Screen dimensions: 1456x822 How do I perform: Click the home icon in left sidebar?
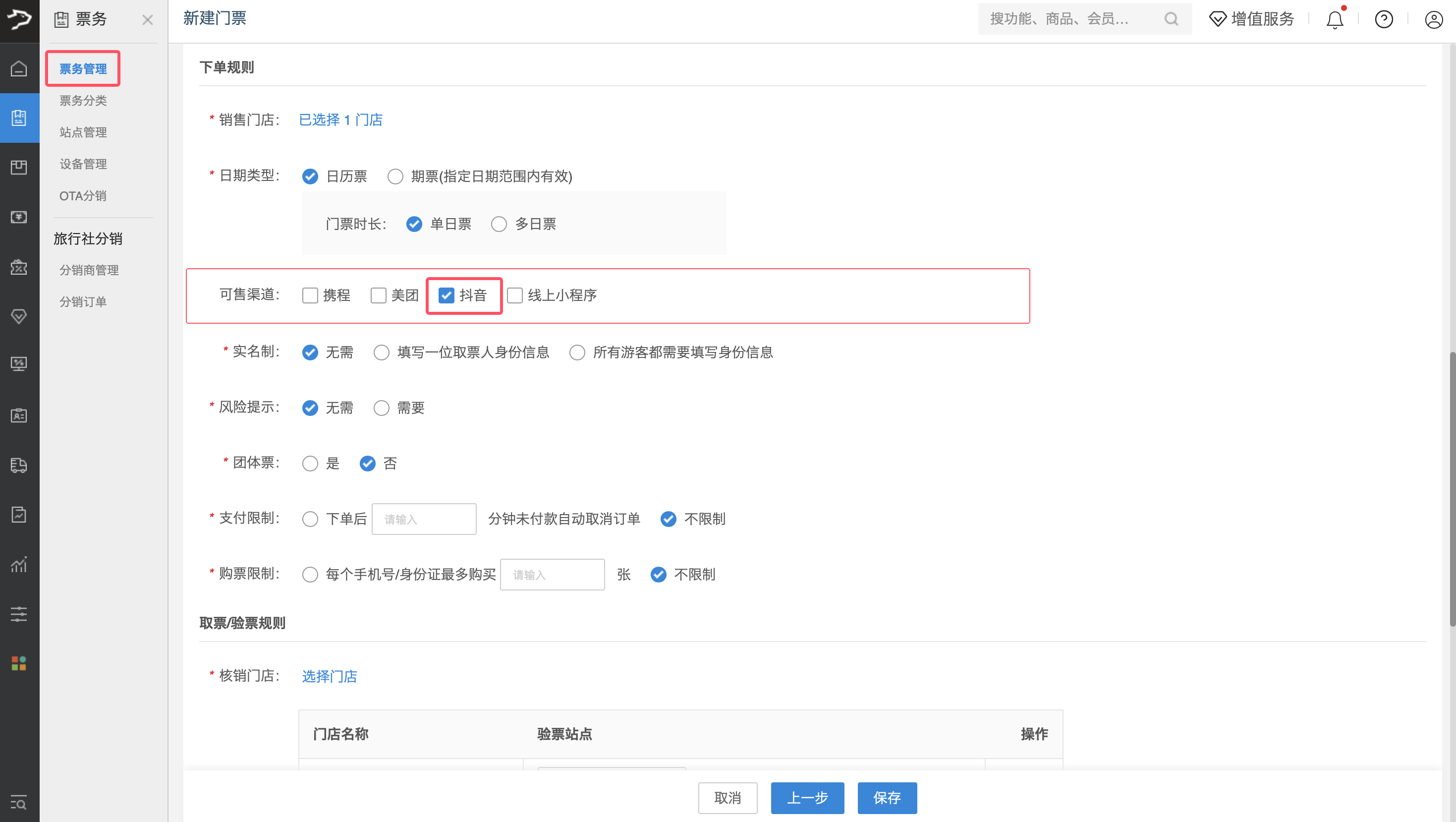[19, 68]
